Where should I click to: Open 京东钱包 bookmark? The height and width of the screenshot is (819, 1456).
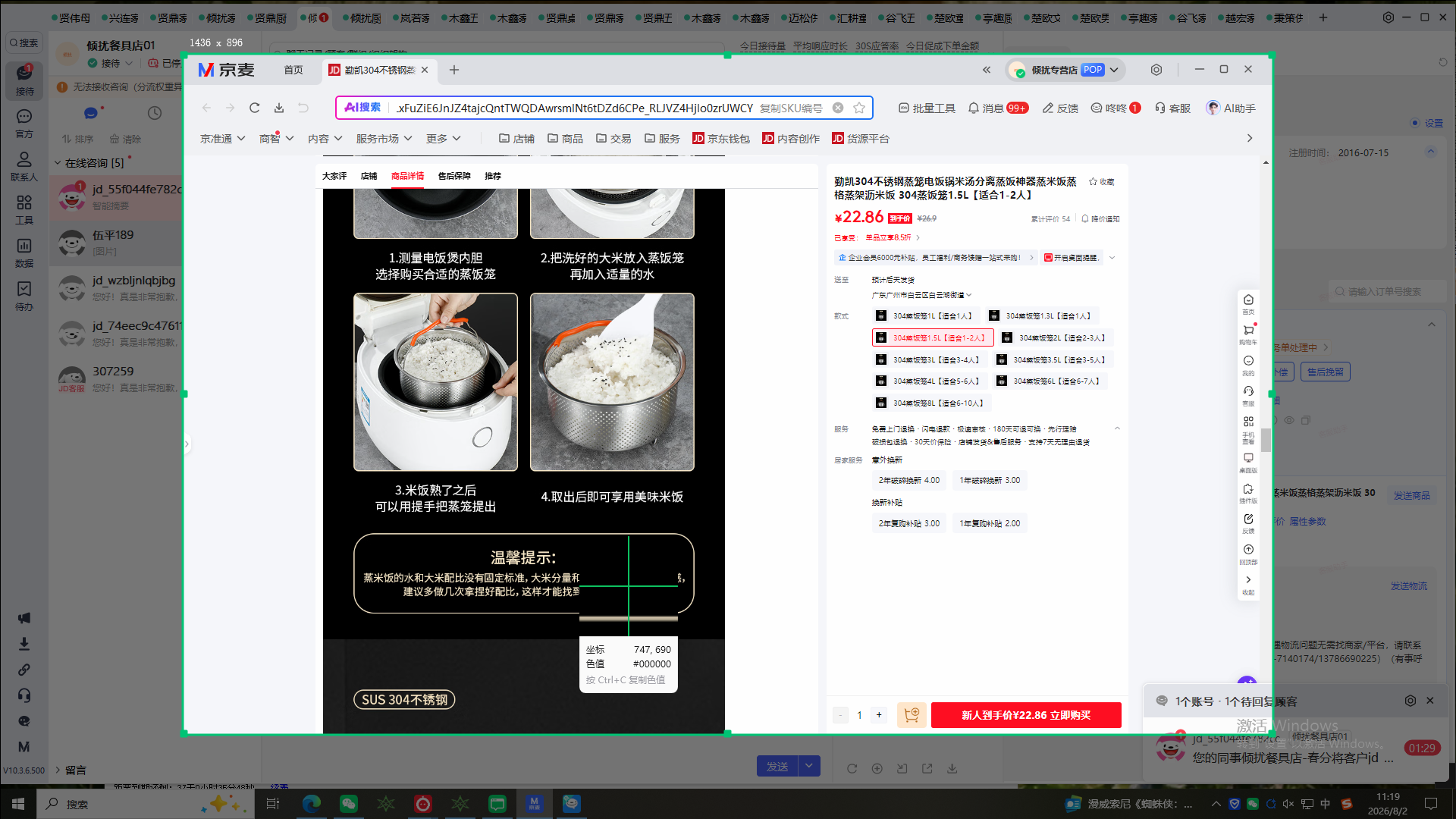pyautogui.click(x=721, y=139)
